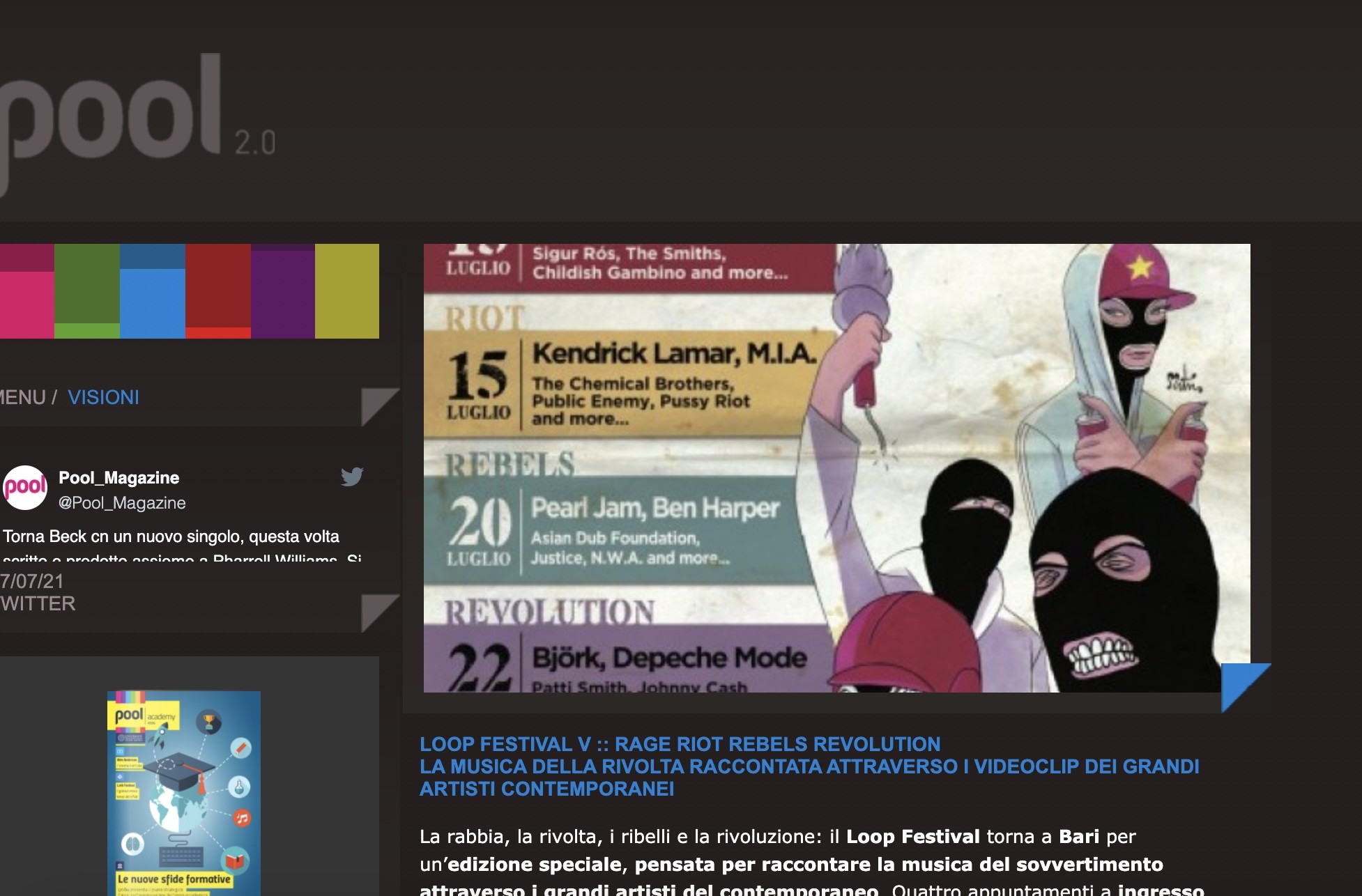Image resolution: width=1362 pixels, height=896 pixels.
Task: Open the VISIONI menu section
Action: (x=103, y=398)
